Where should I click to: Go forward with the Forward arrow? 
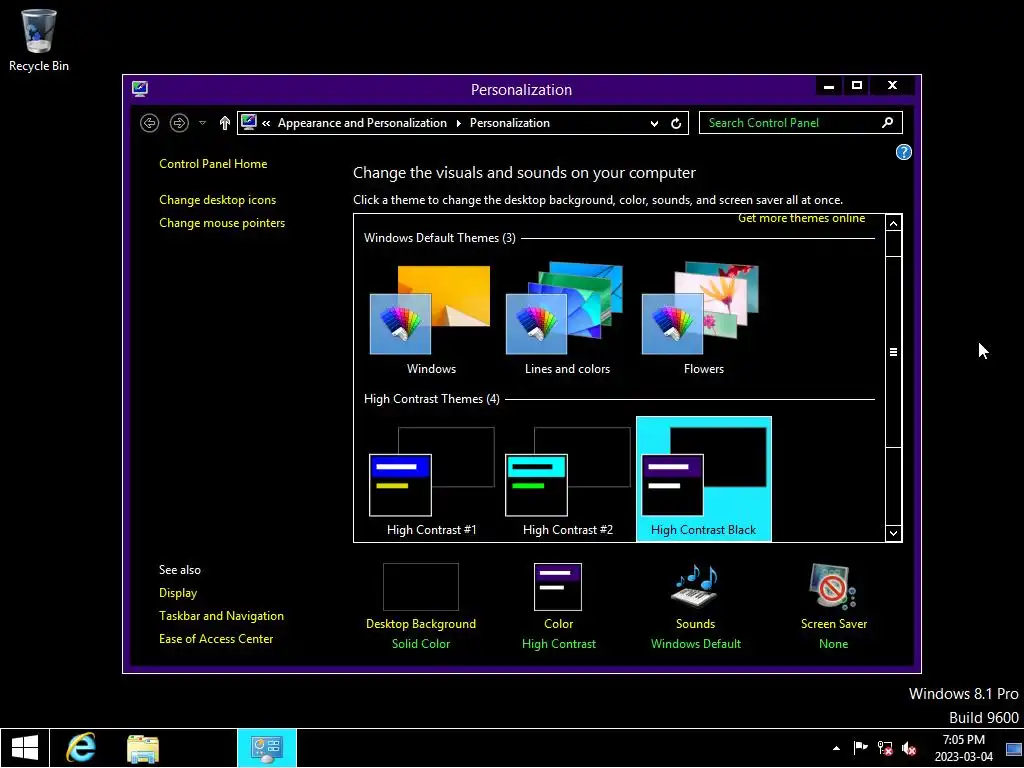[179, 123]
